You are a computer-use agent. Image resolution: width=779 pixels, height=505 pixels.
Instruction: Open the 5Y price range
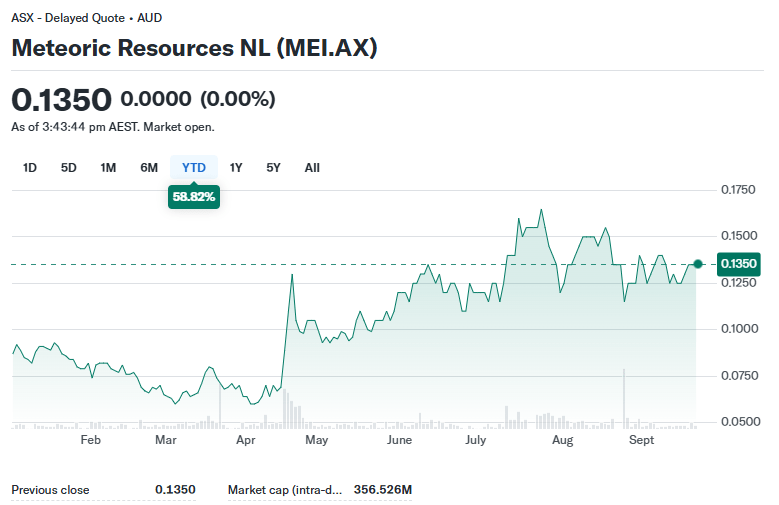(x=273, y=168)
